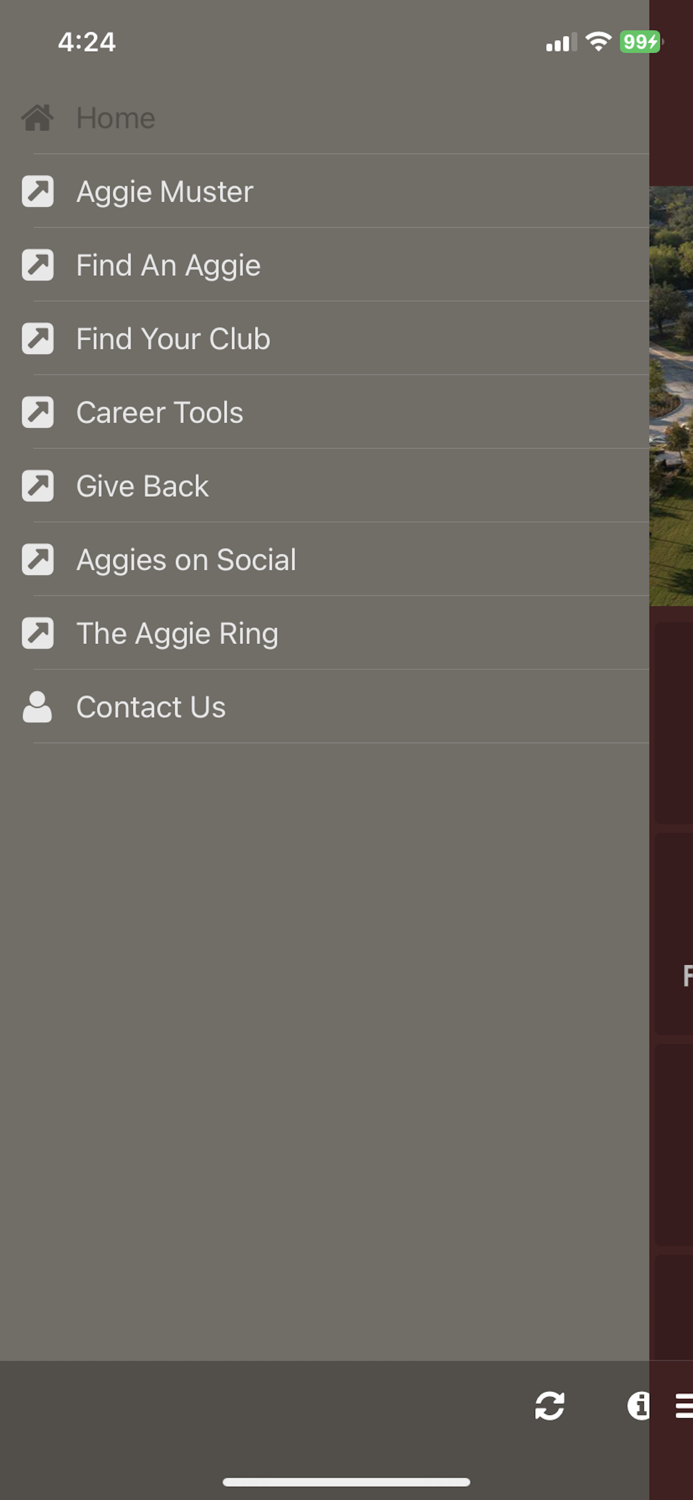Open the hamburger menu icon at bottom right
The width and height of the screenshot is (693, 1500).
[685, 1406]
